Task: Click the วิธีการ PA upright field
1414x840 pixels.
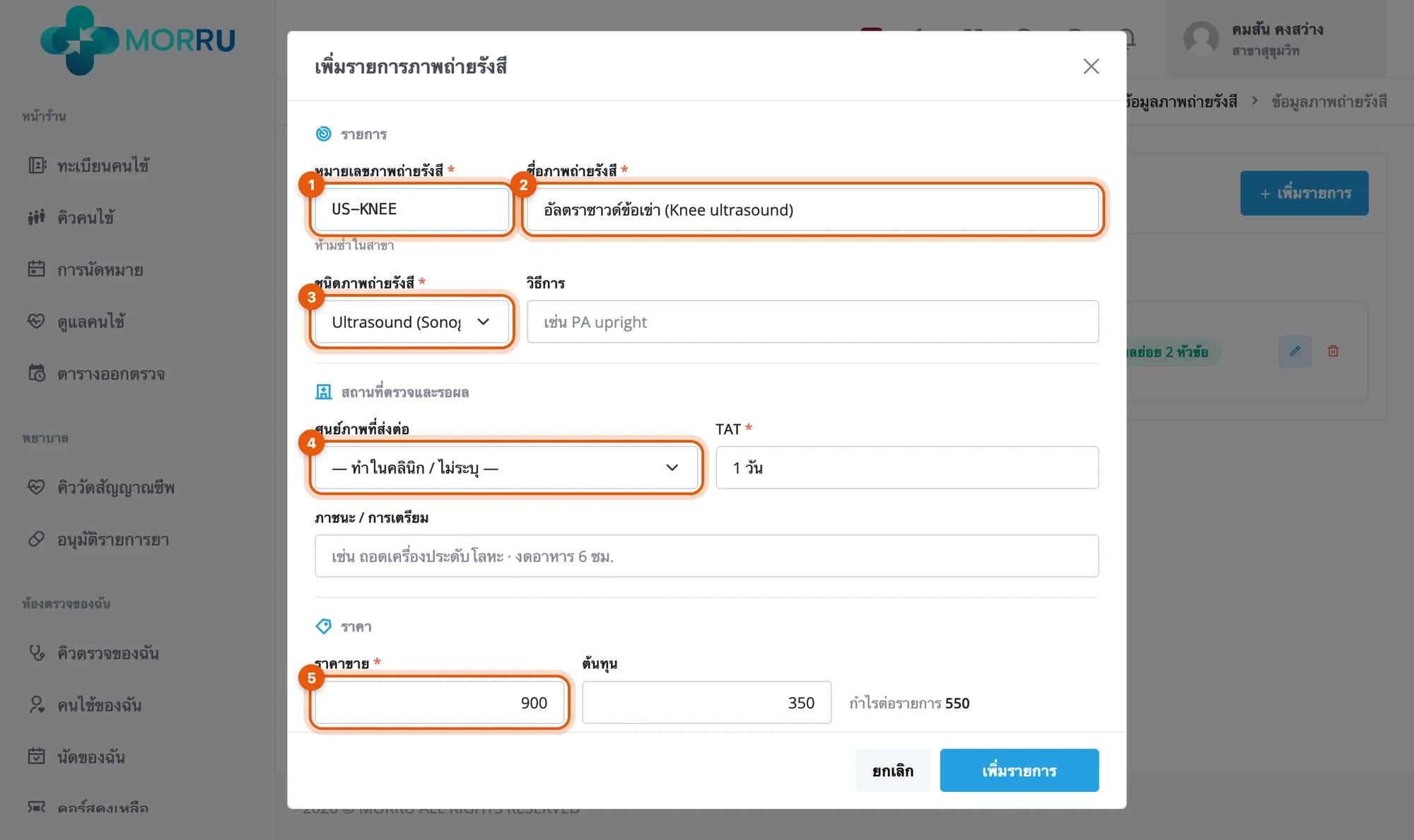Action: coord(812,322)
